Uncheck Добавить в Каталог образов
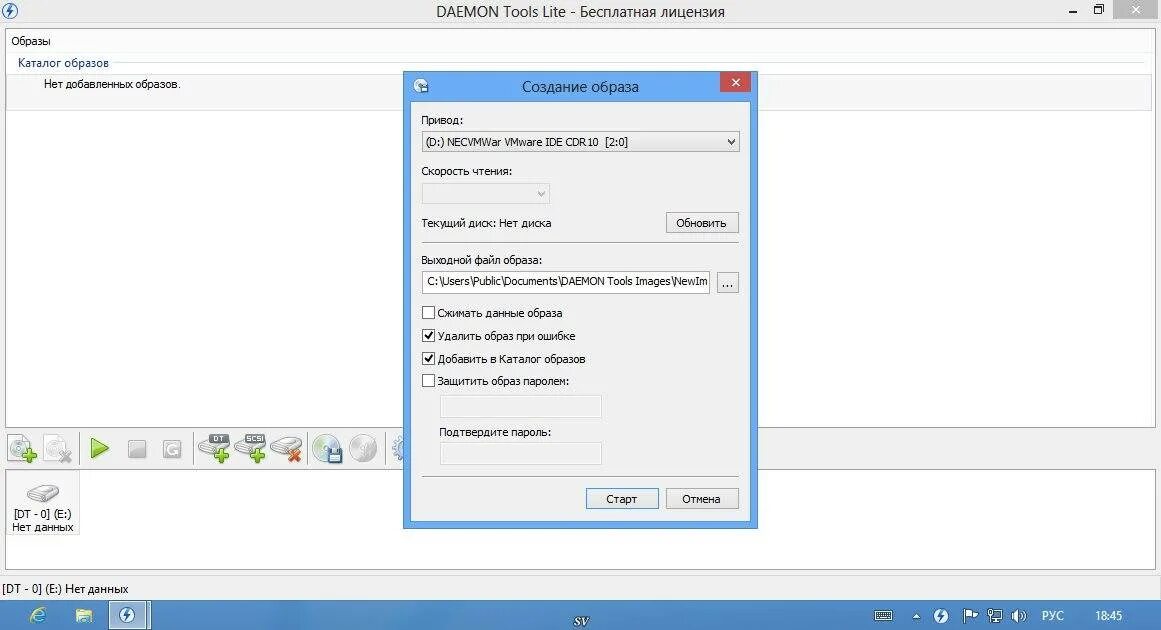The image size is (1161, 630). pos(428,358)
